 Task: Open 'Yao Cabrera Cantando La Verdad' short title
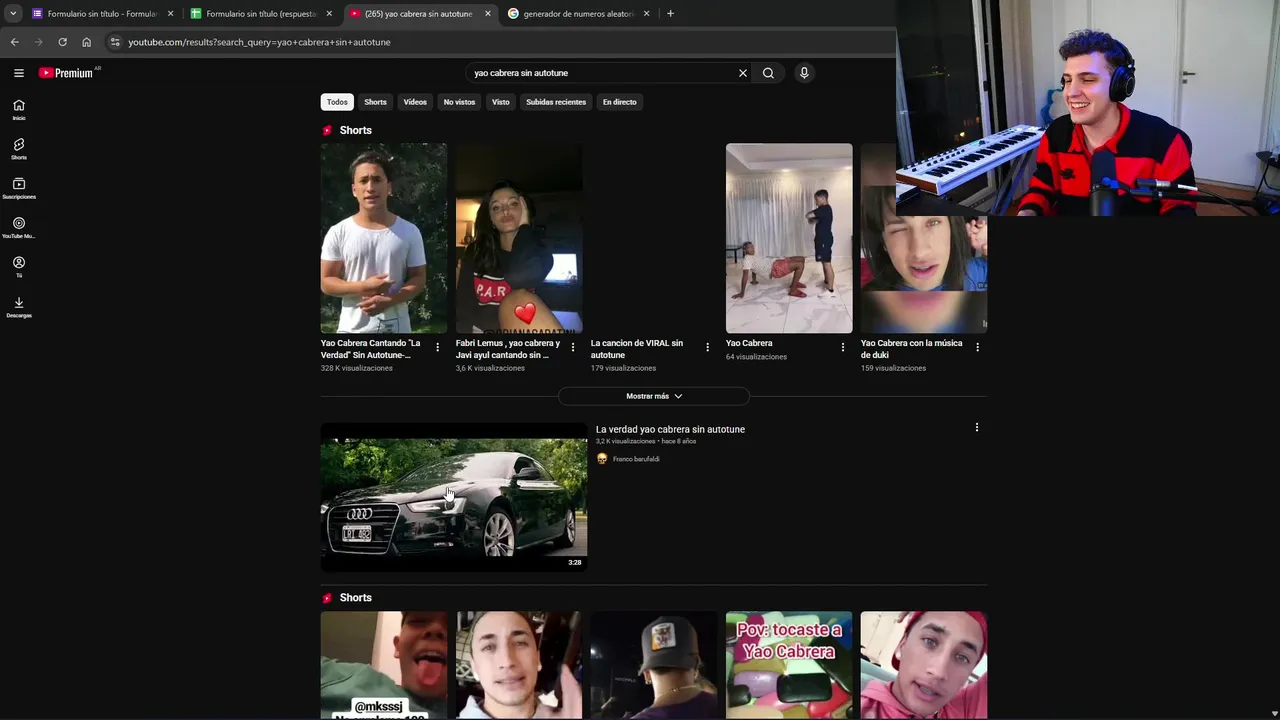tap(371, 349)
